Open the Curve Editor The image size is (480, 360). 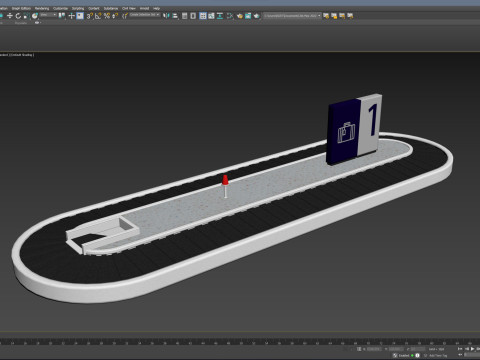(211, 16)
